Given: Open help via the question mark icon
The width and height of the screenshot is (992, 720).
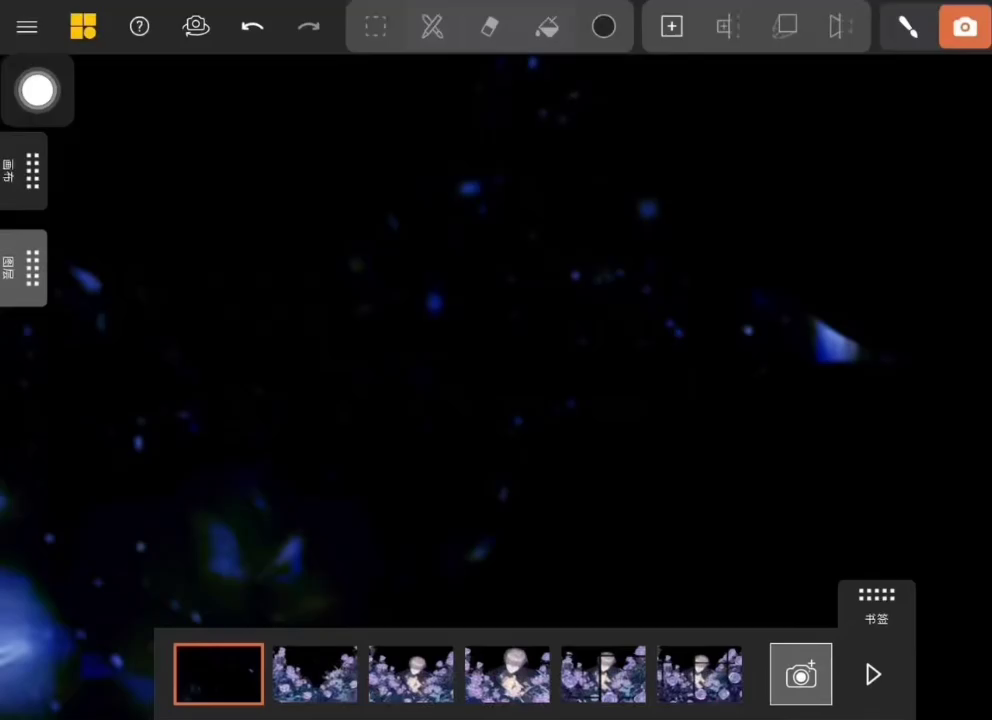Looking at the screenshot, I should (140, 27).
